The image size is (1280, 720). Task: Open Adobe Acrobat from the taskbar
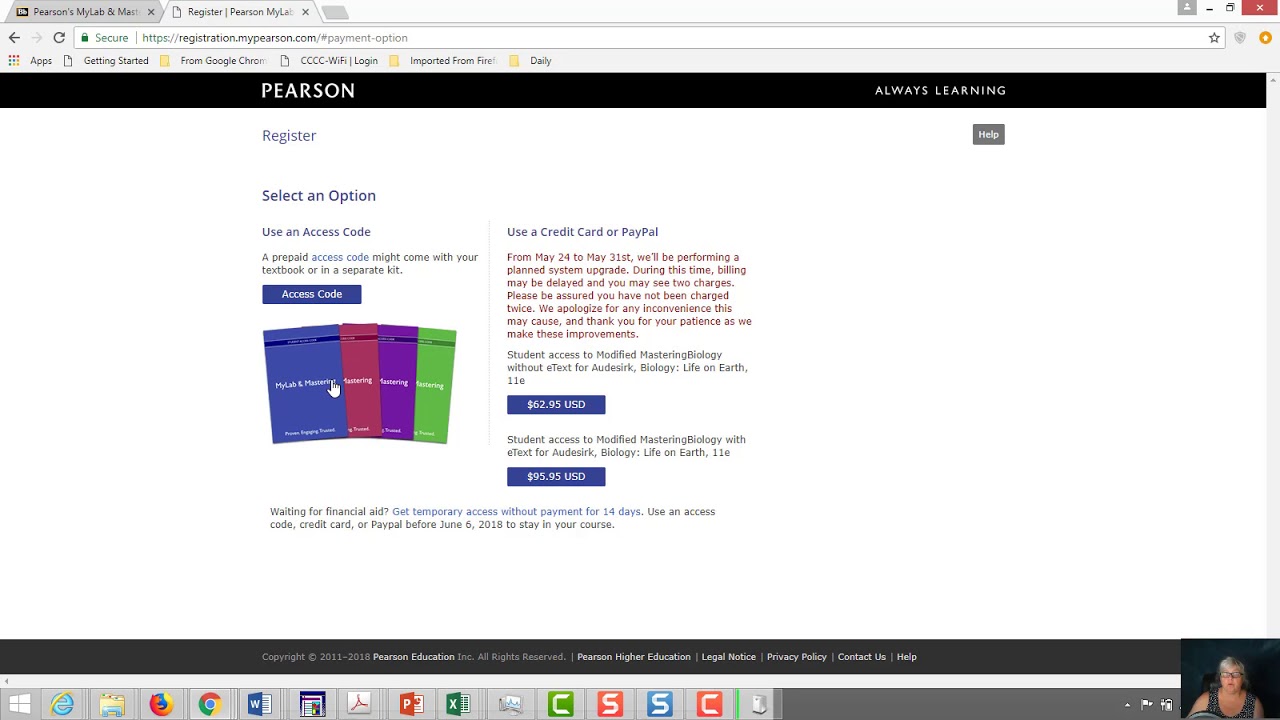click(x=359, y=705)
